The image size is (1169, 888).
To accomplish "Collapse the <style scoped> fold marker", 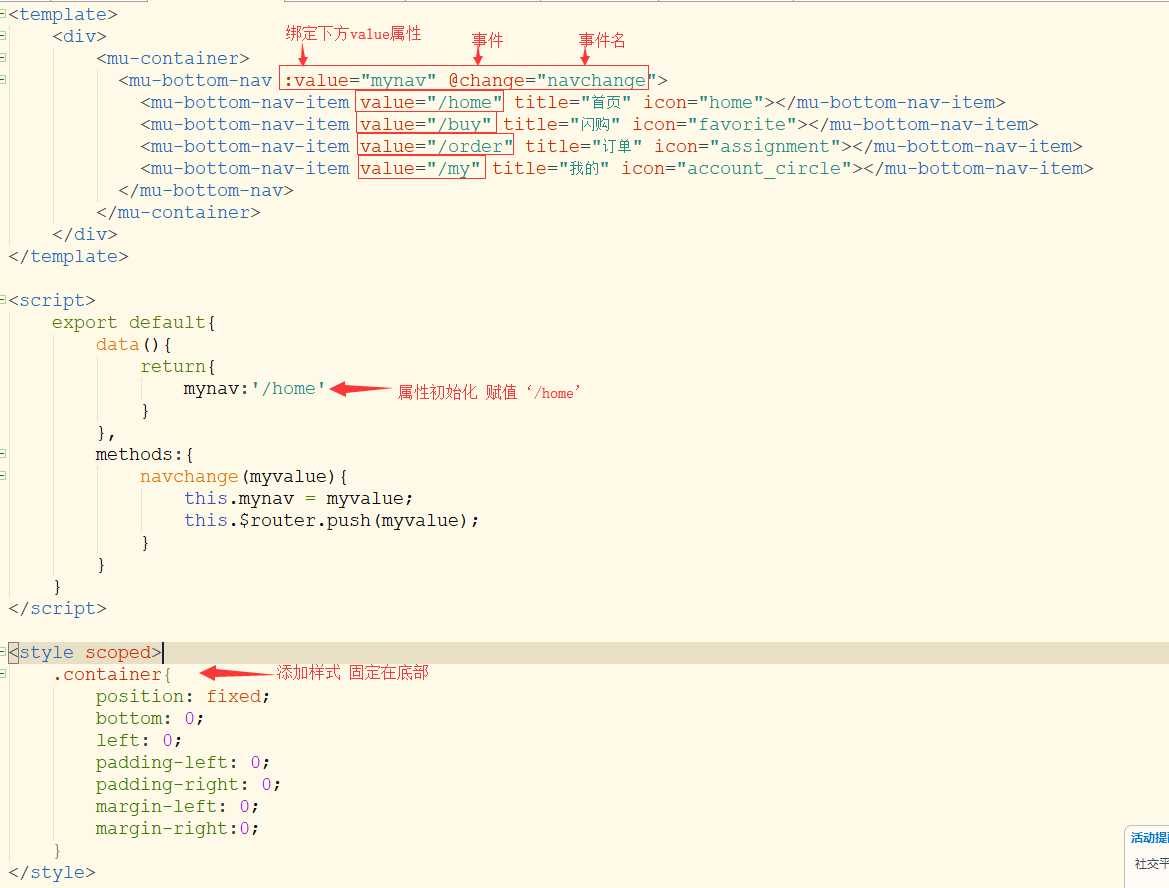I will coord(3,652).
